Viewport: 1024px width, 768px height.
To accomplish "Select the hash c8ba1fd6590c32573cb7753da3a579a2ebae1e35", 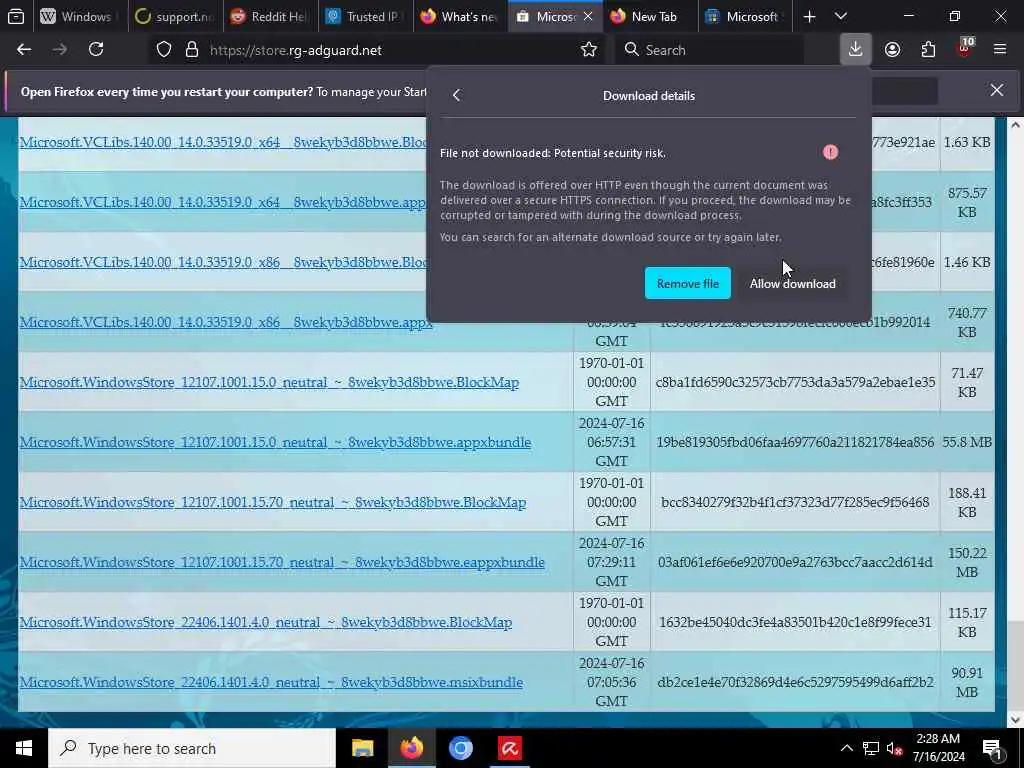I will (795, 382).
